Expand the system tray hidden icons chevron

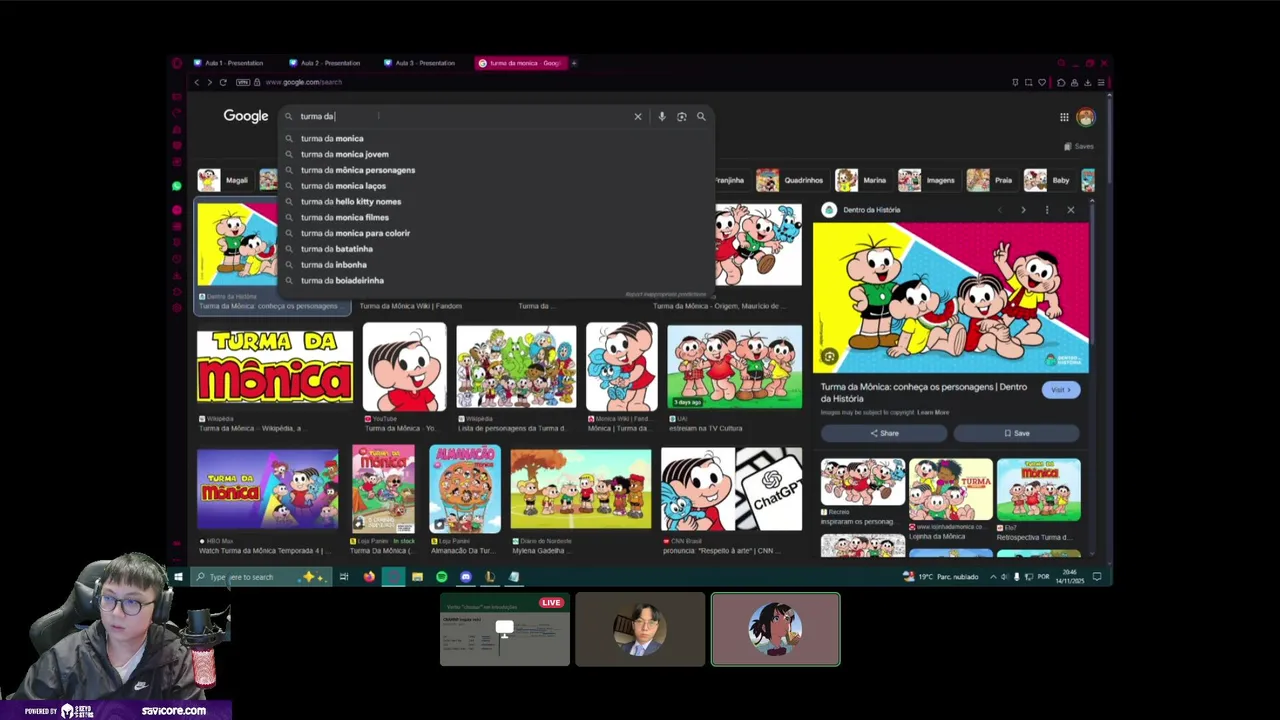tap(993, 577)
